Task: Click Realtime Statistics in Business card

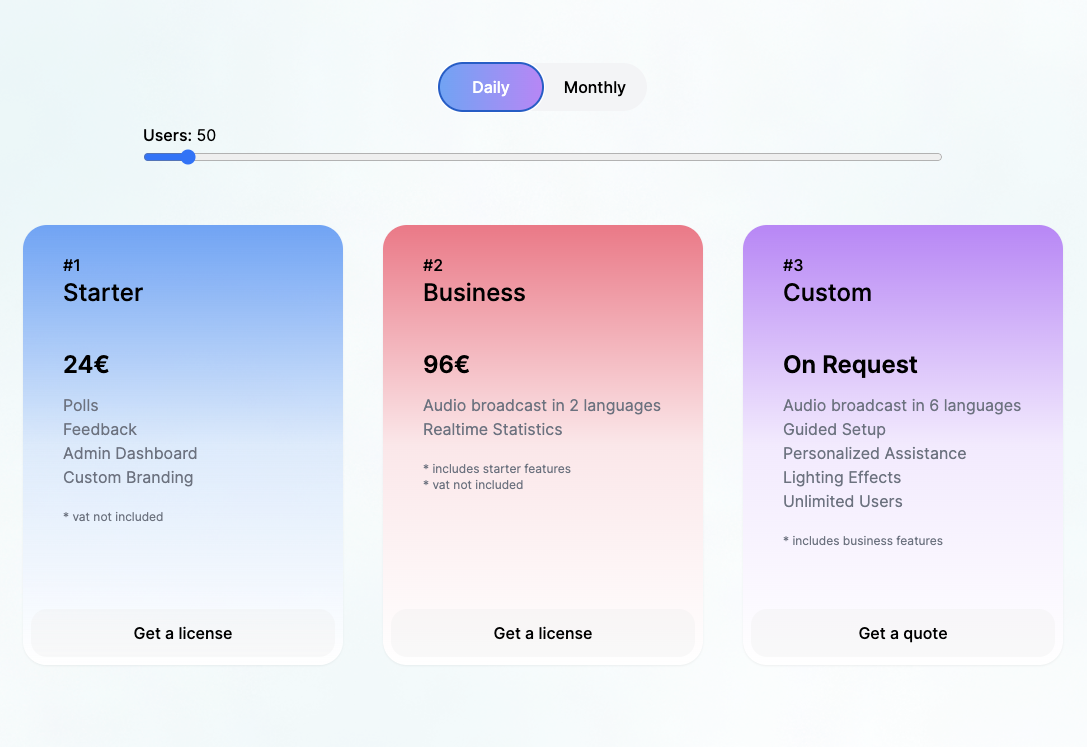Action: click(493, 429)
